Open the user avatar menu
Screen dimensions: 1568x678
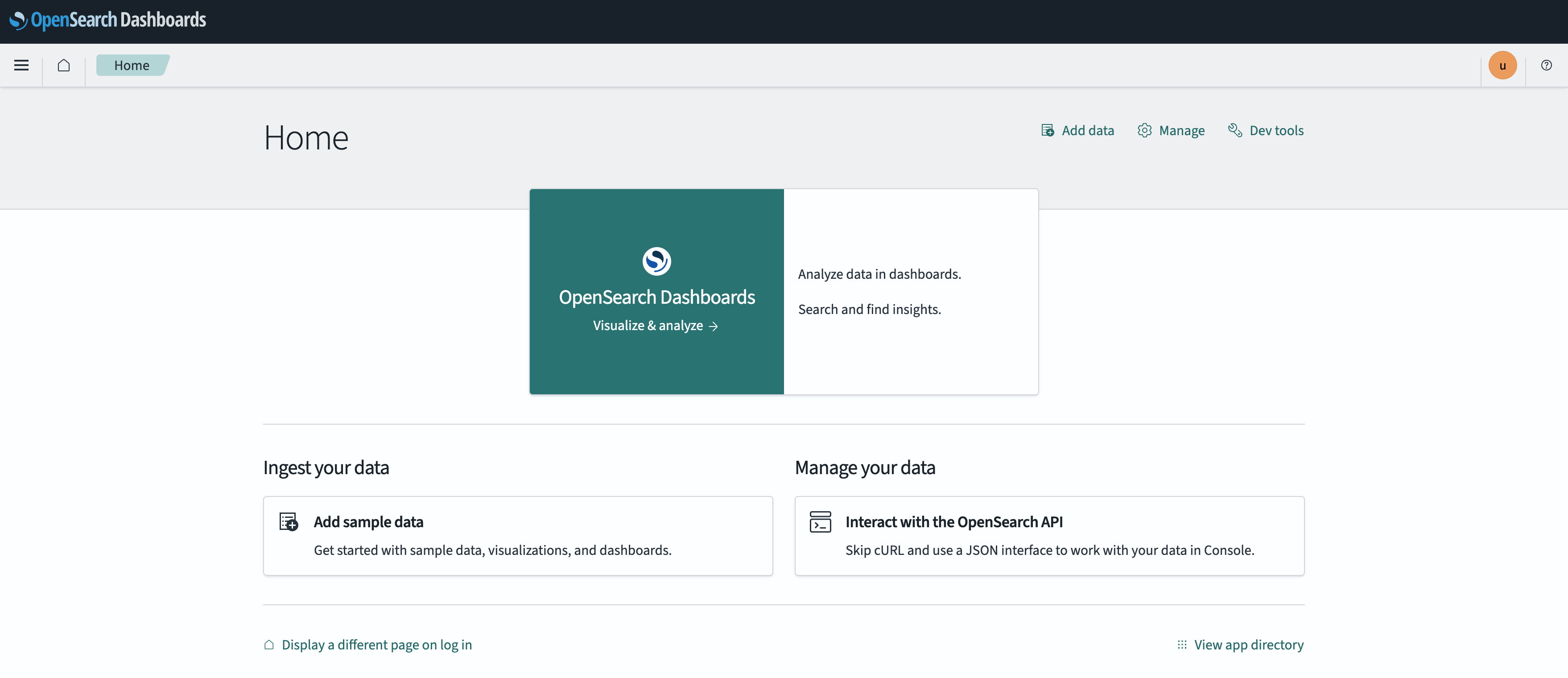click(x=1502, y=65)
